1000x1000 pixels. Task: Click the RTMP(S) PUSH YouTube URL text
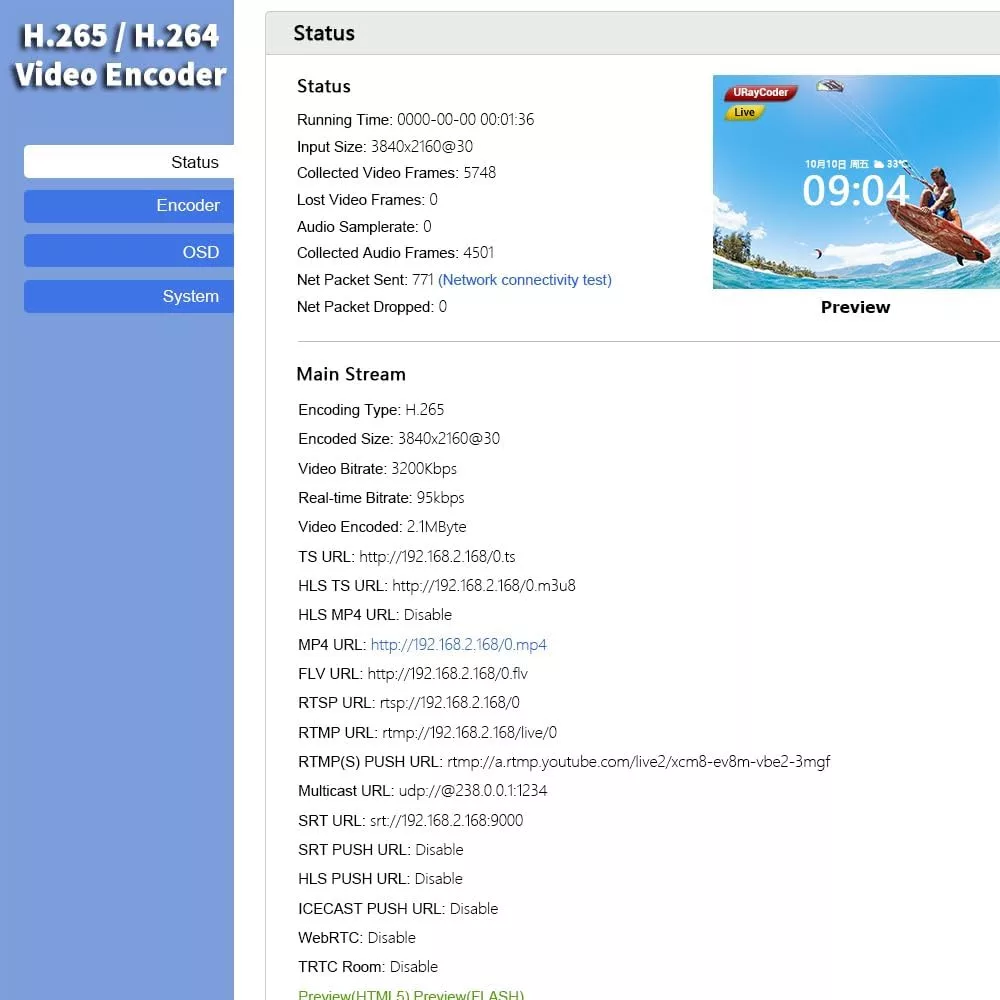(x=638, y=762)
